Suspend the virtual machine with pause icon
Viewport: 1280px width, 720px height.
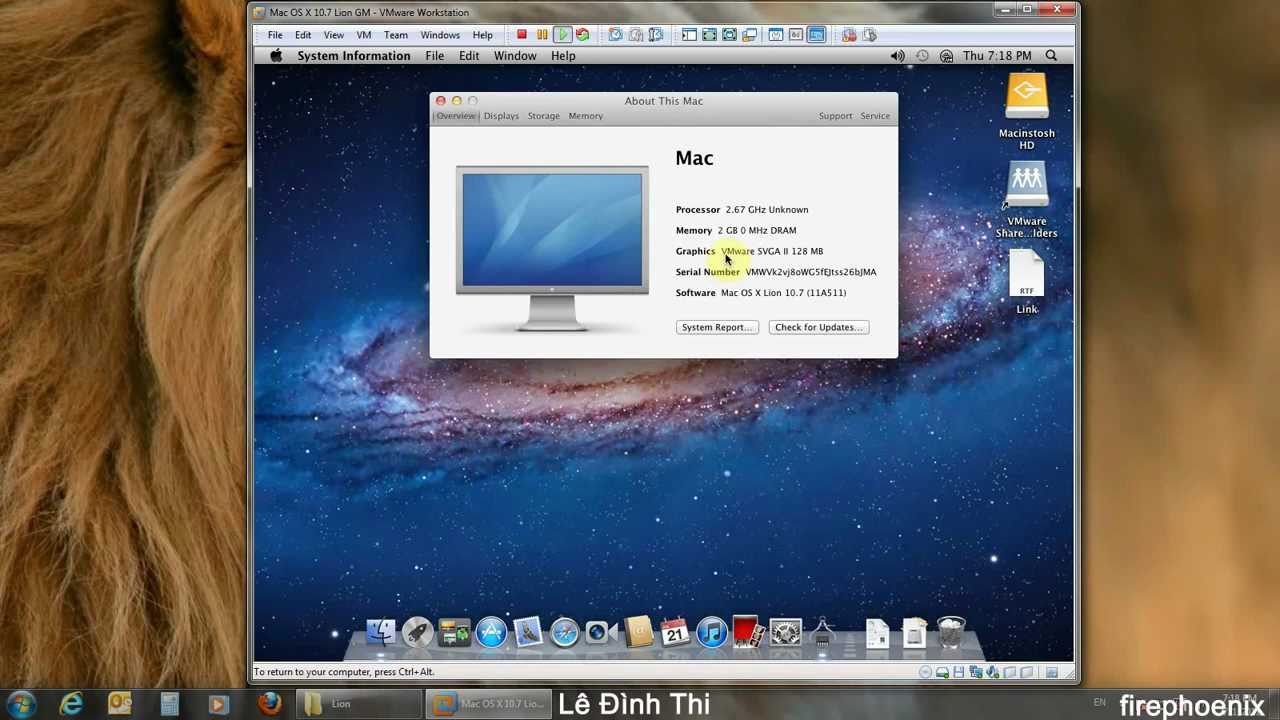coord(542,35)
